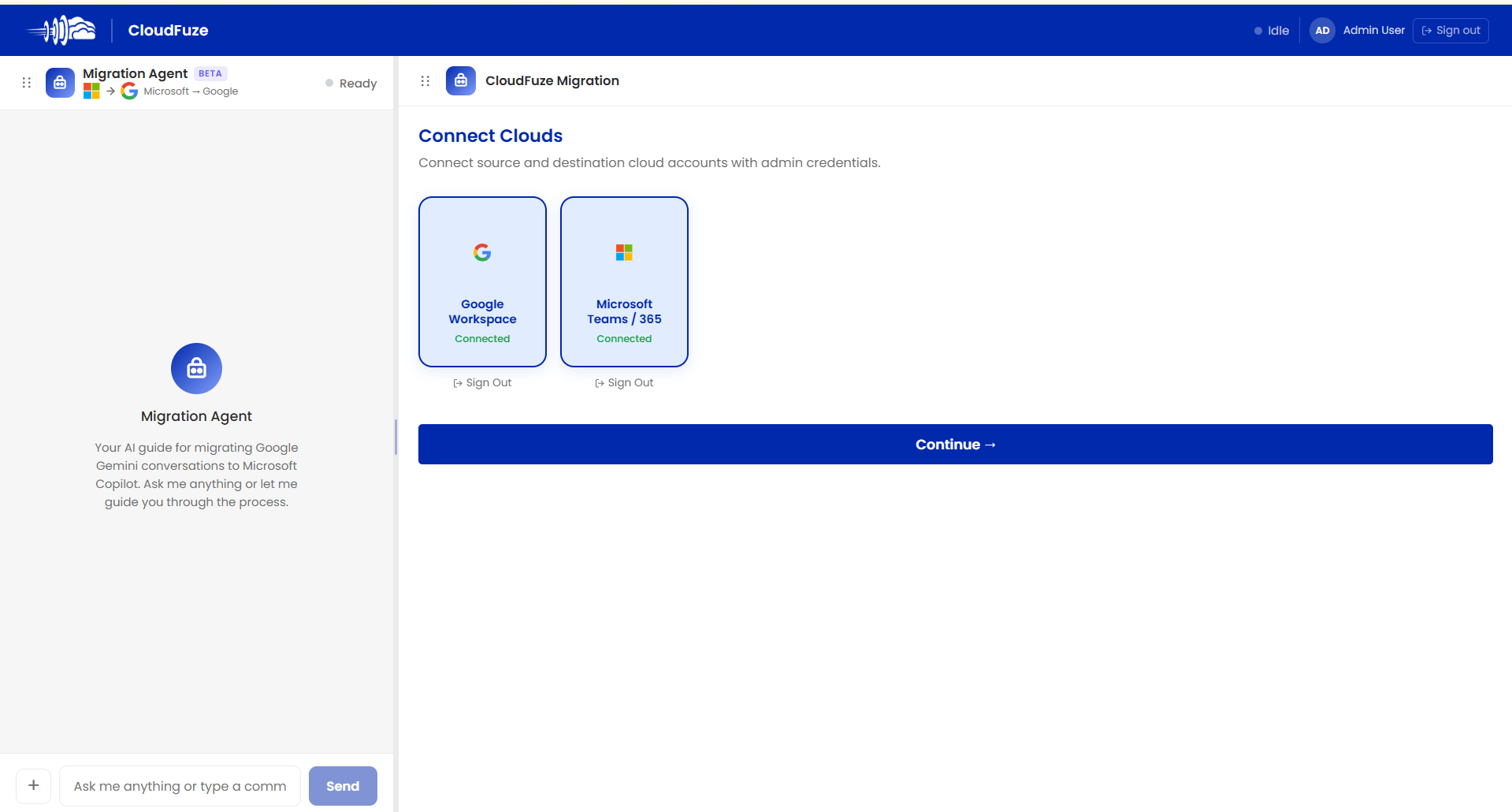The width and height of the screenshot is (1512, 812).
Task: Click the Microsoft → Google route label
Action: [x=191, y=91]
